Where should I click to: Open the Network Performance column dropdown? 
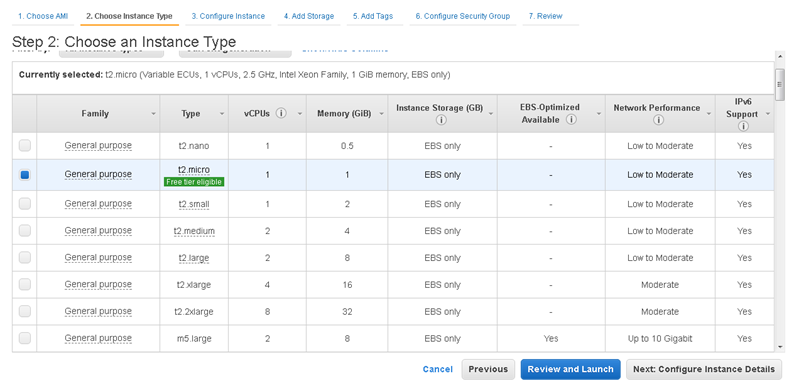coord(708,114)
